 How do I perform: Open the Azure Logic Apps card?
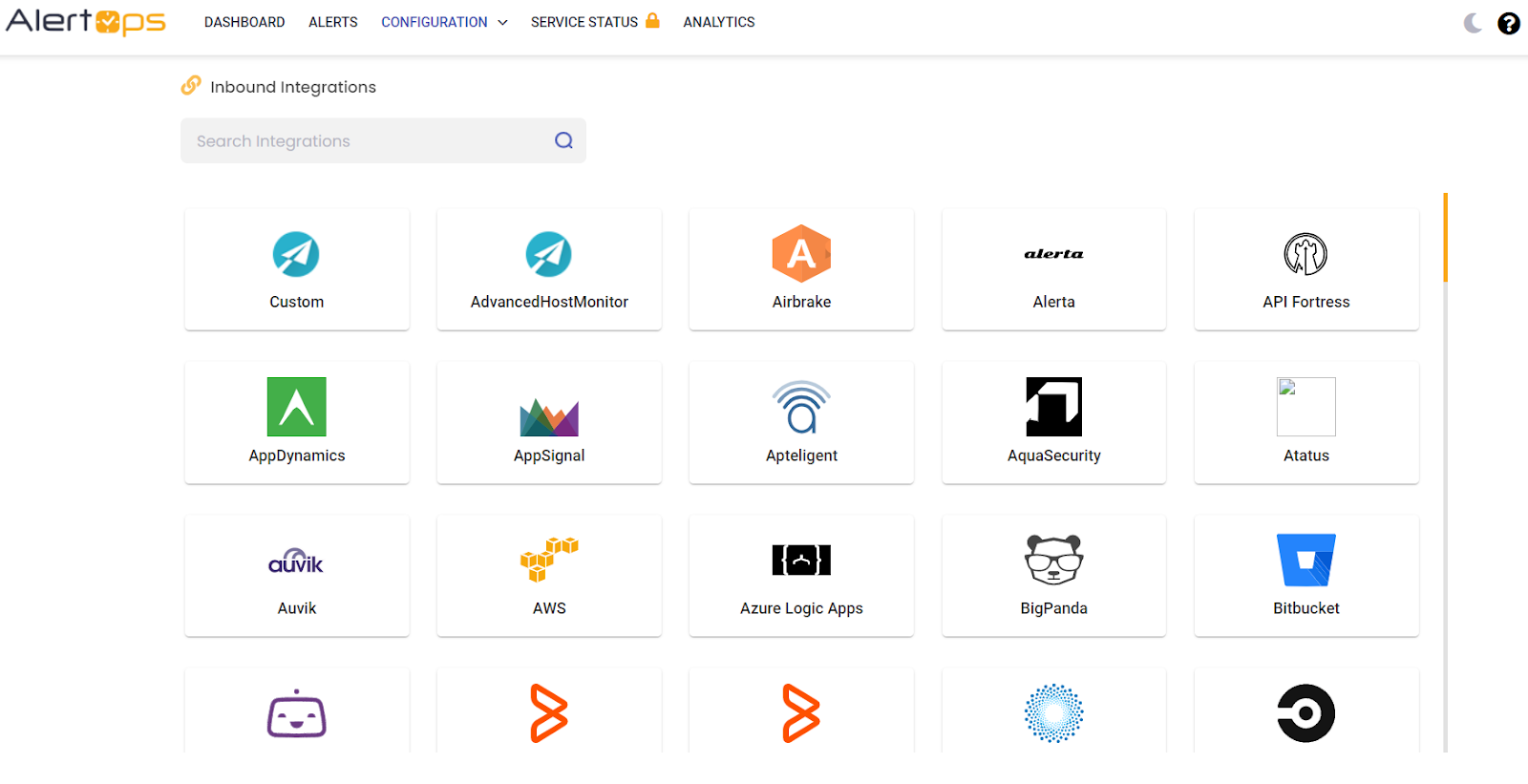(801, 576)
